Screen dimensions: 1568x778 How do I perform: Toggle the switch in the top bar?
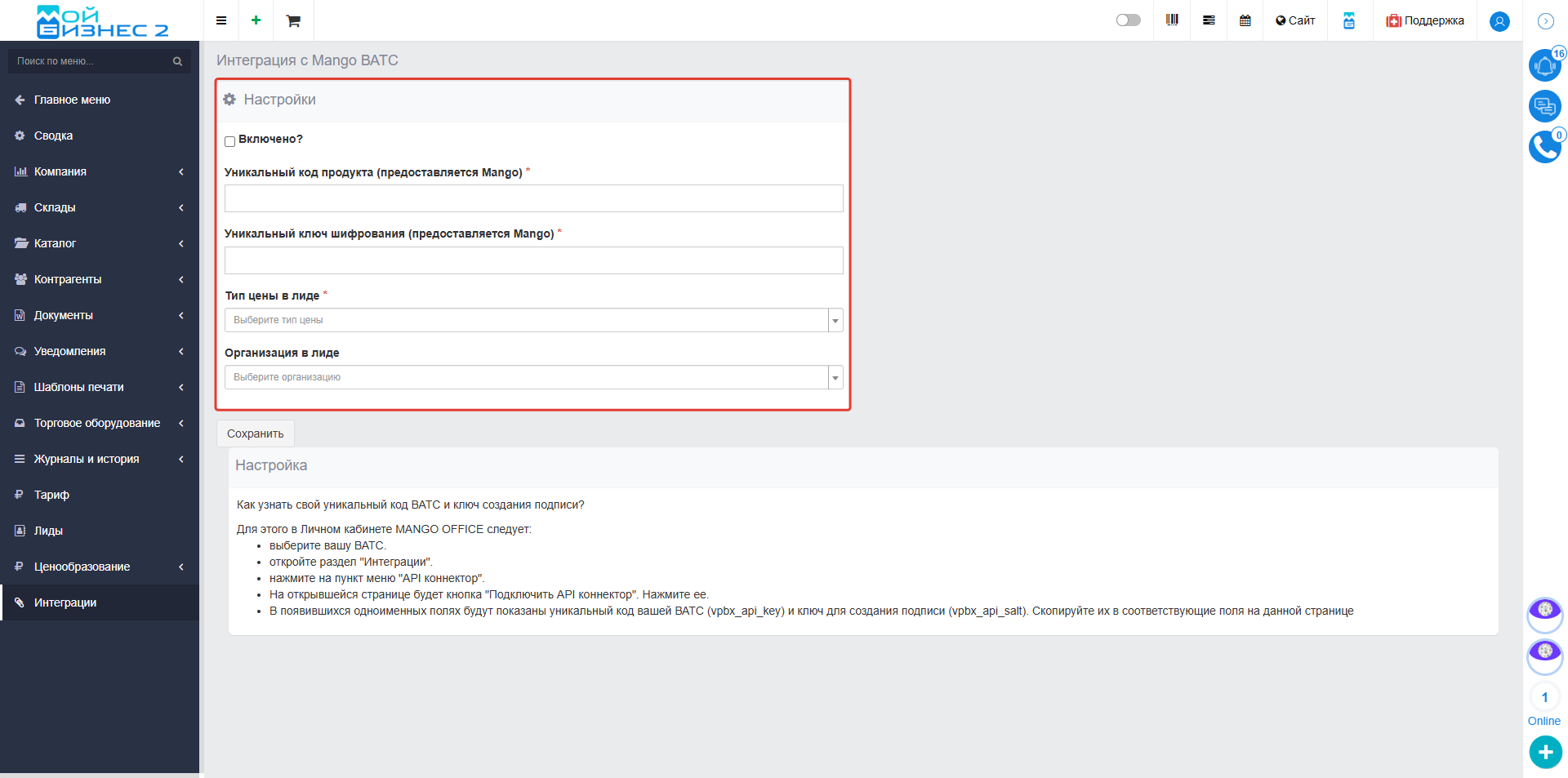[x=1129, y=20]
